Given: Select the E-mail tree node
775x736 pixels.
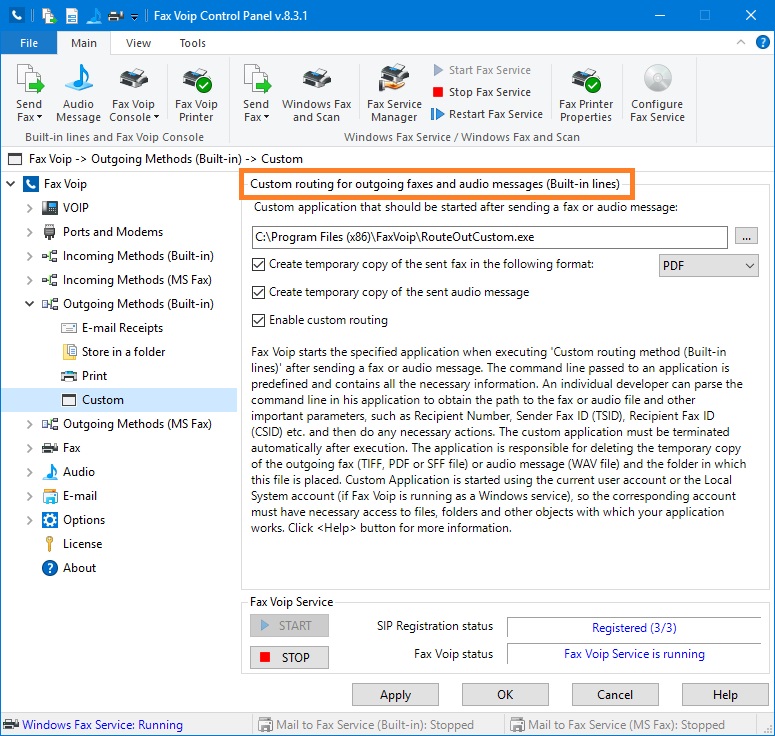Looking at the screenshot, I should click(x=80, y=496).
